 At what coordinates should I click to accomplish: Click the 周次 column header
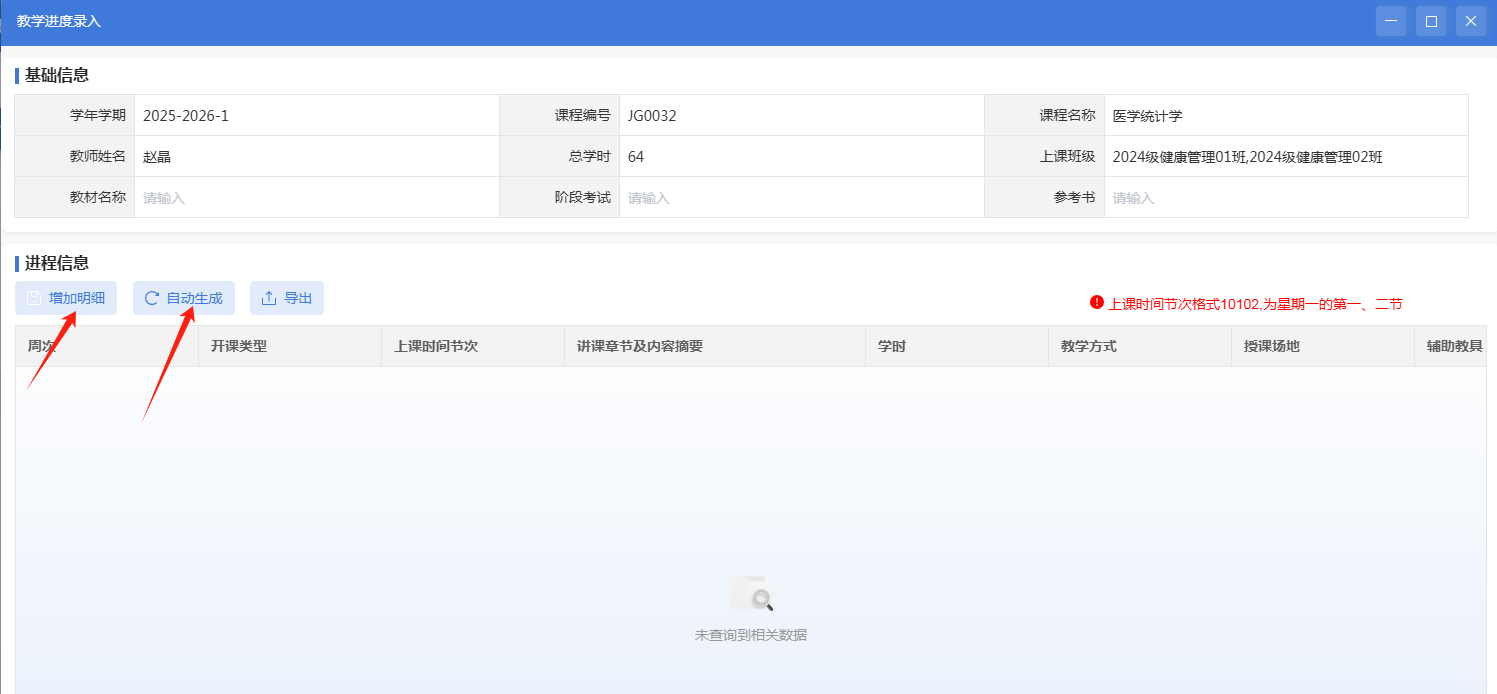[x=42, y=346]
